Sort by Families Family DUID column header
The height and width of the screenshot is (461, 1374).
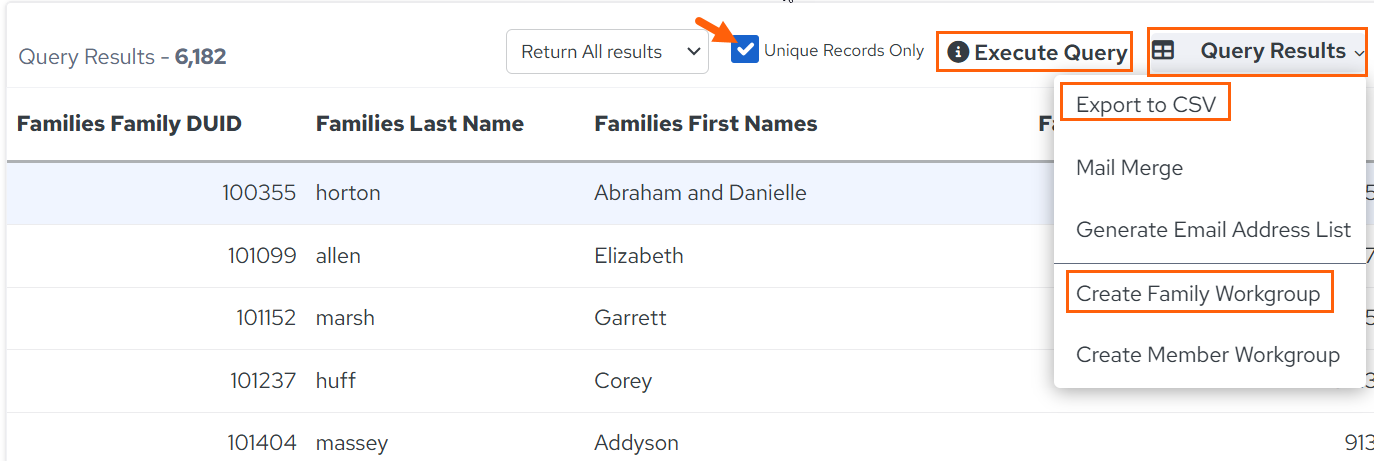129,124
